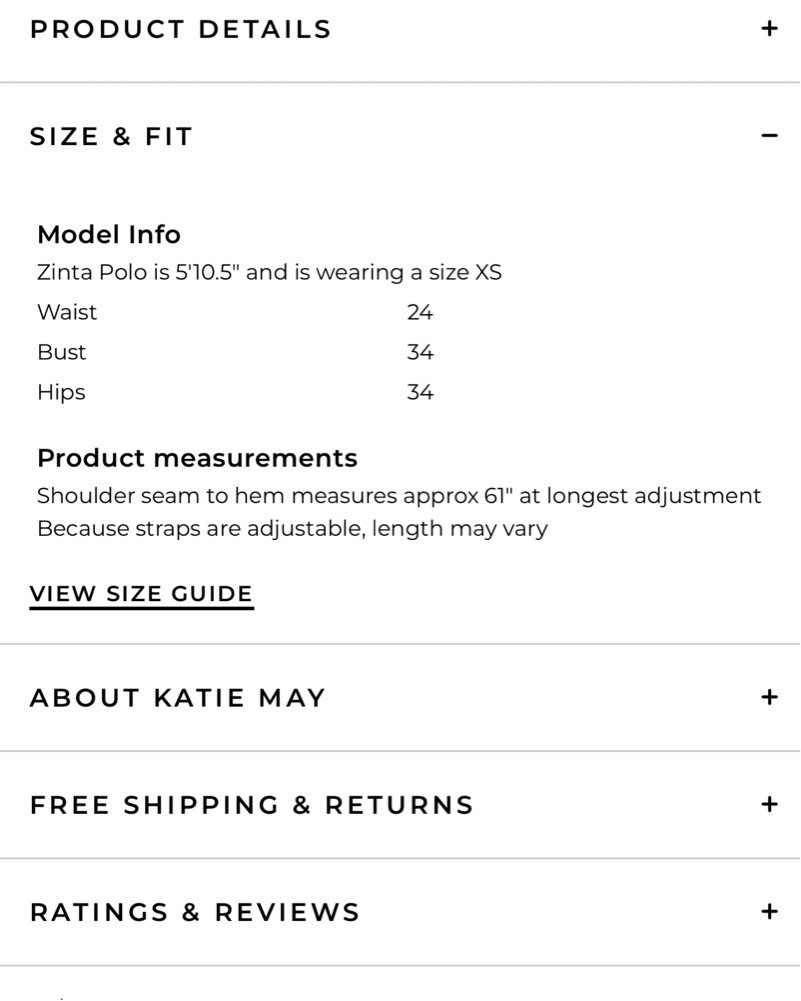Select the Zinta Polo model description text
Screen dimensions: 801x1001
point(269,273)
